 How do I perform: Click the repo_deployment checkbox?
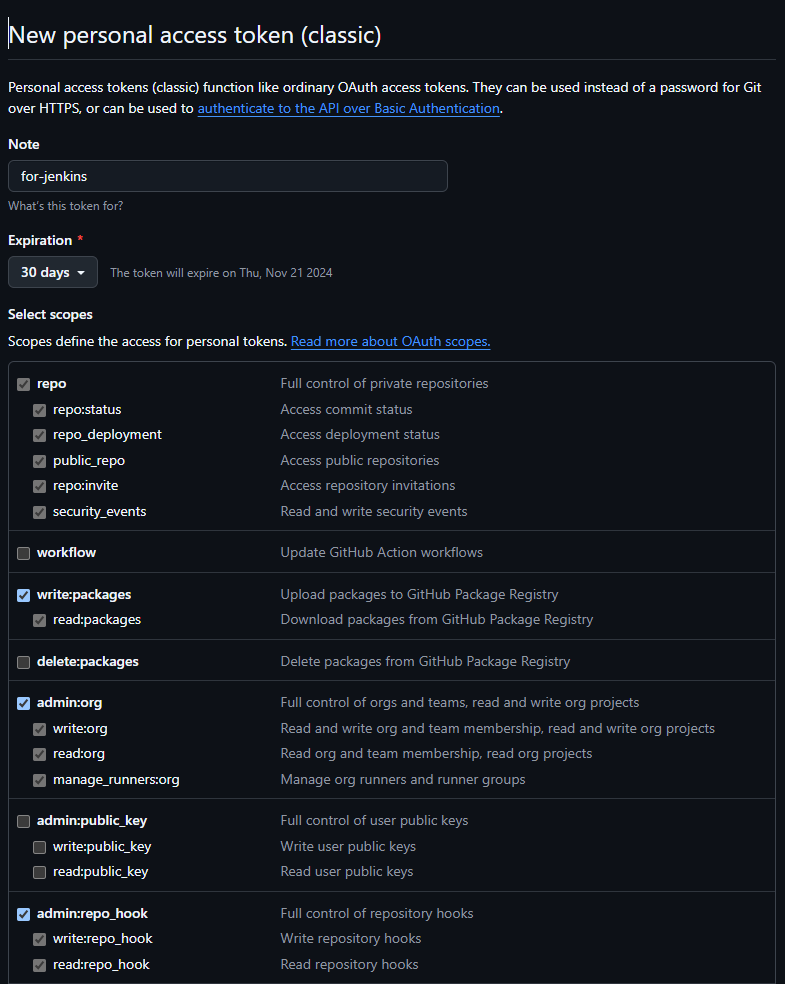point(40,436)
